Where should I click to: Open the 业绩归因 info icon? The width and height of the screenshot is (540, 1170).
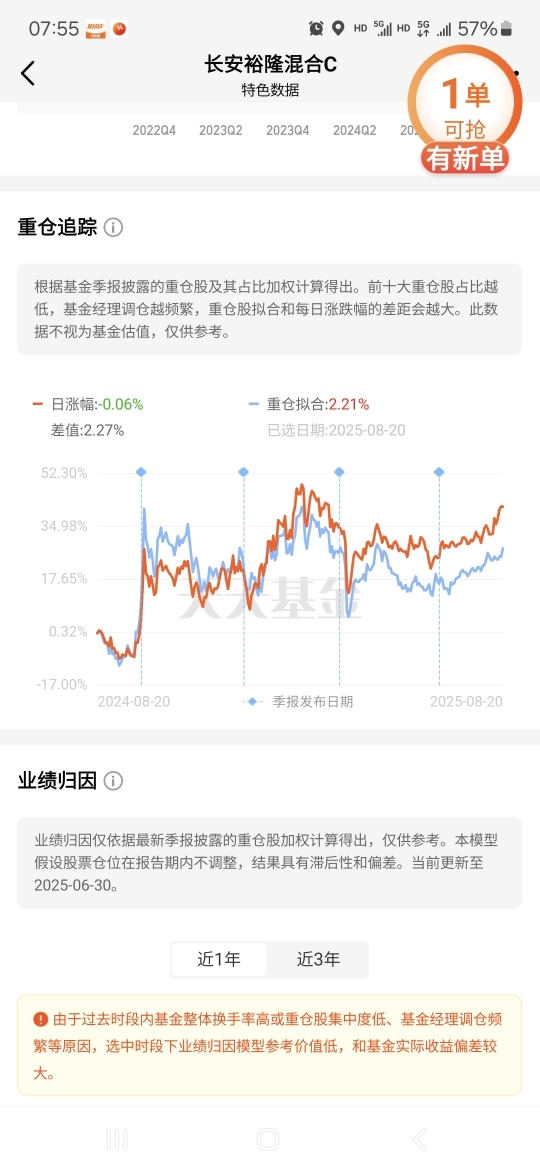(113, 781)
